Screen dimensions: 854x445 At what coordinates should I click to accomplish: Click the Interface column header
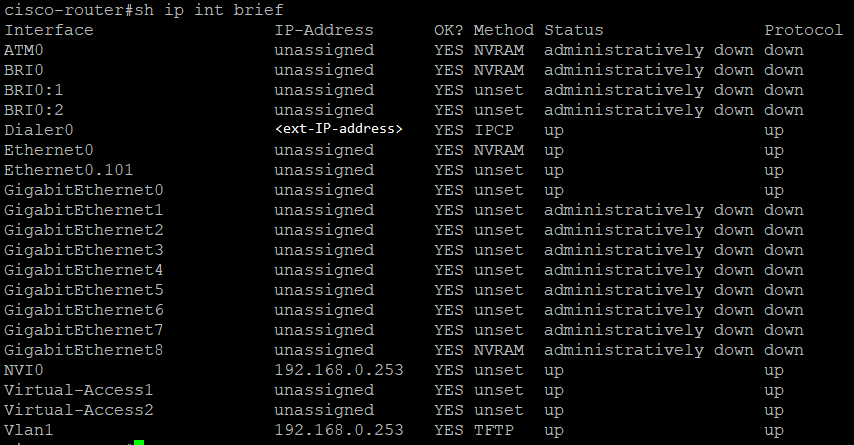click(49, 30)
